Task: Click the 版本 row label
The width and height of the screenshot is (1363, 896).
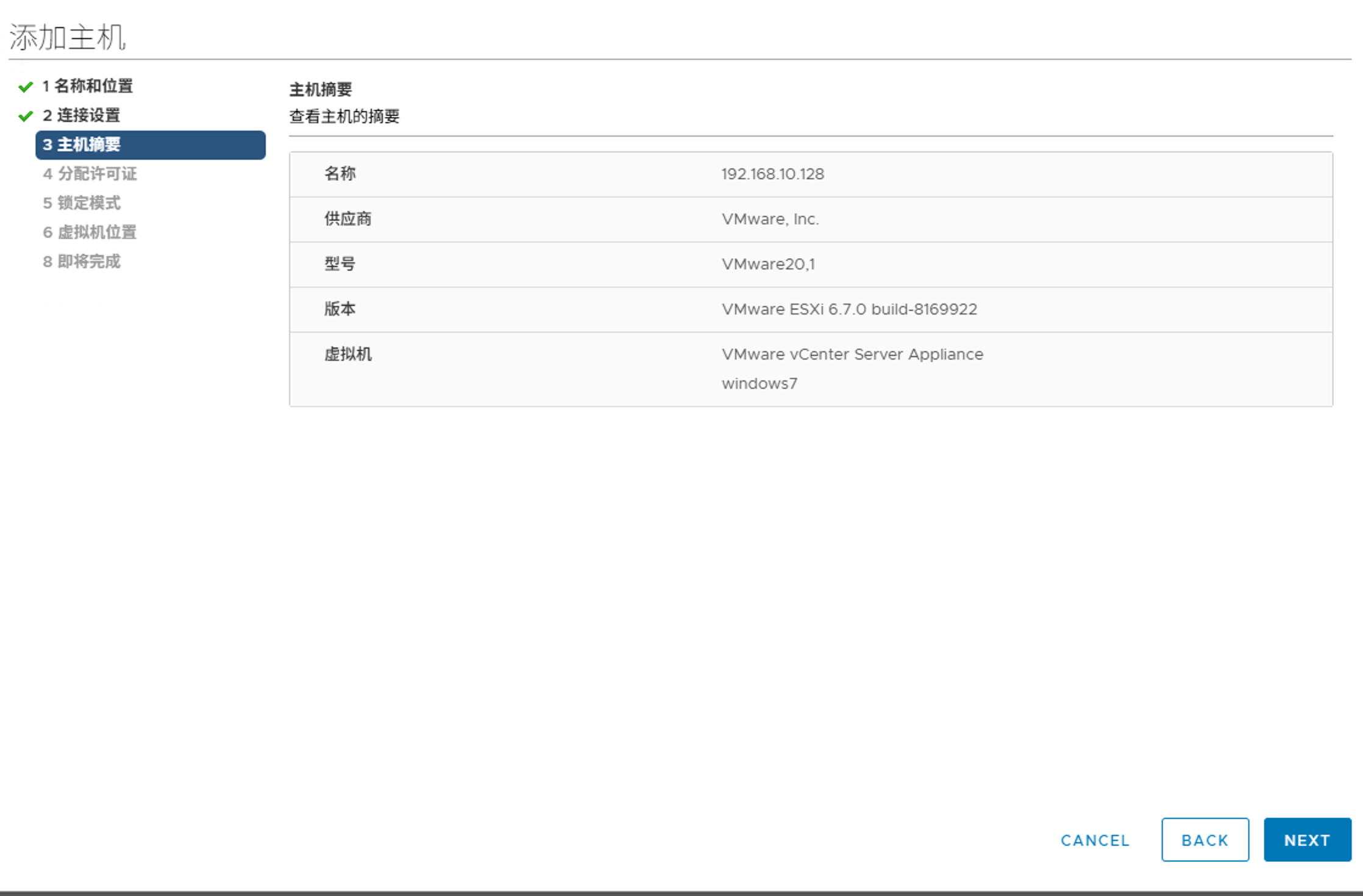Action: (x=340, y=309)
